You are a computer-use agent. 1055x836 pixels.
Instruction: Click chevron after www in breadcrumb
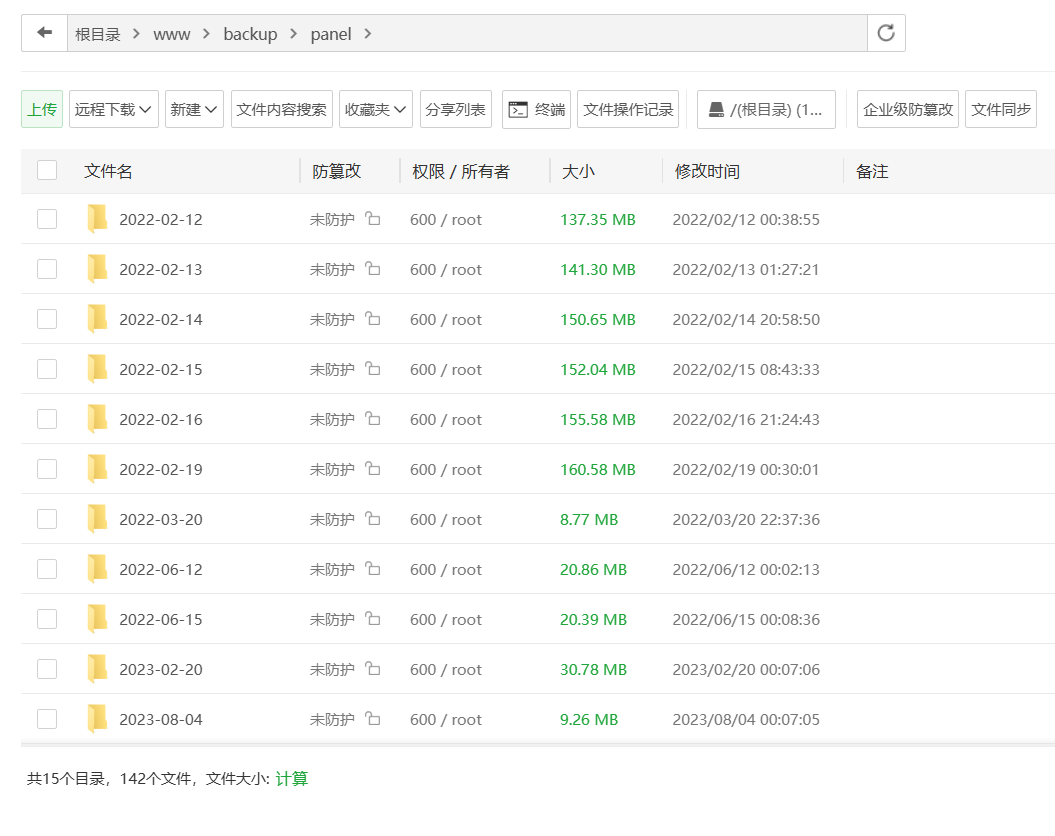point(207,34)
